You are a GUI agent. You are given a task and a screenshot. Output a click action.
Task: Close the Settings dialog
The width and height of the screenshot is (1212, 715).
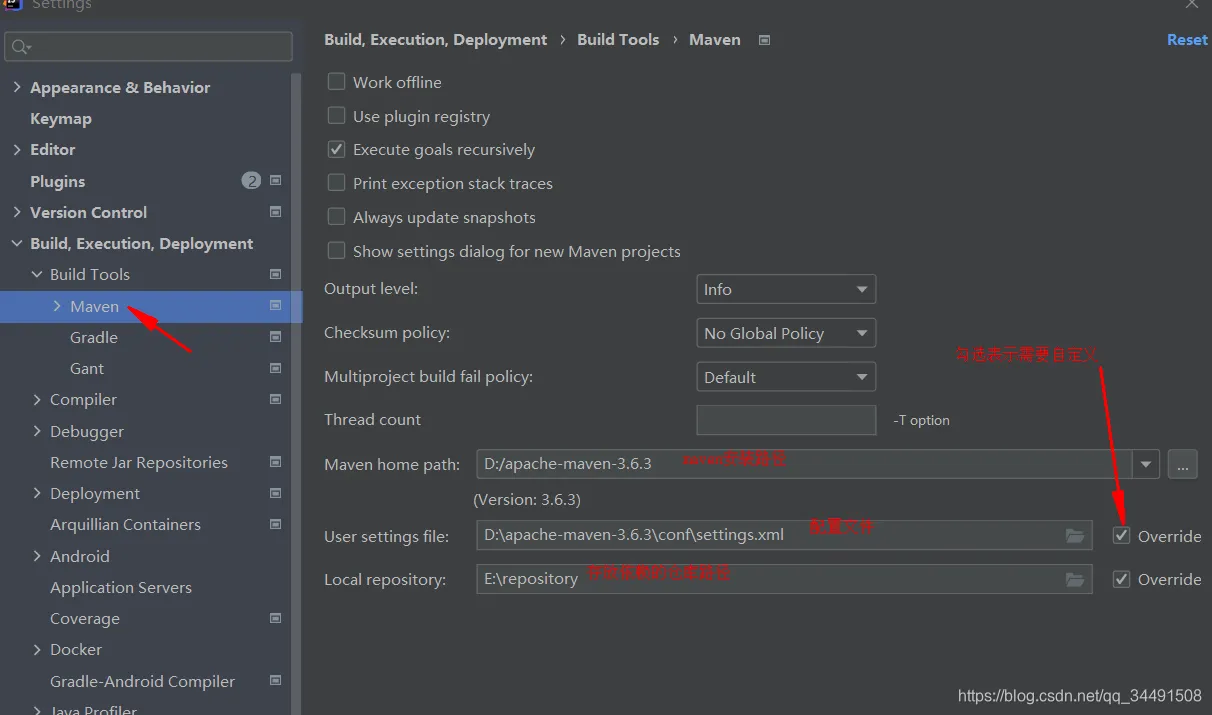1191,4
